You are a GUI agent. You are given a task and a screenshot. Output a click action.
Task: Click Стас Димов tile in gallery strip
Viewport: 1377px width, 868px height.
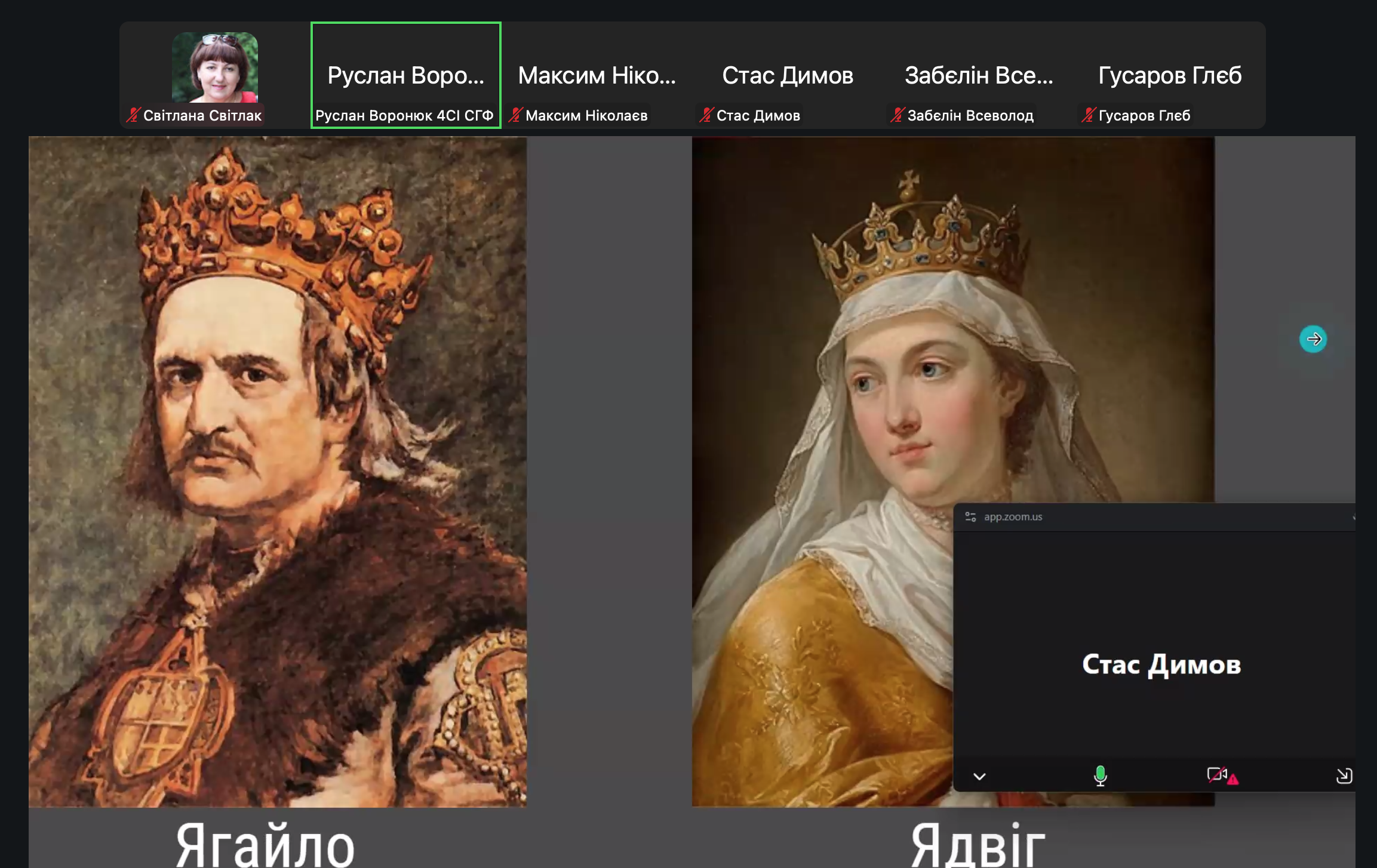click(x=788, y=75)
